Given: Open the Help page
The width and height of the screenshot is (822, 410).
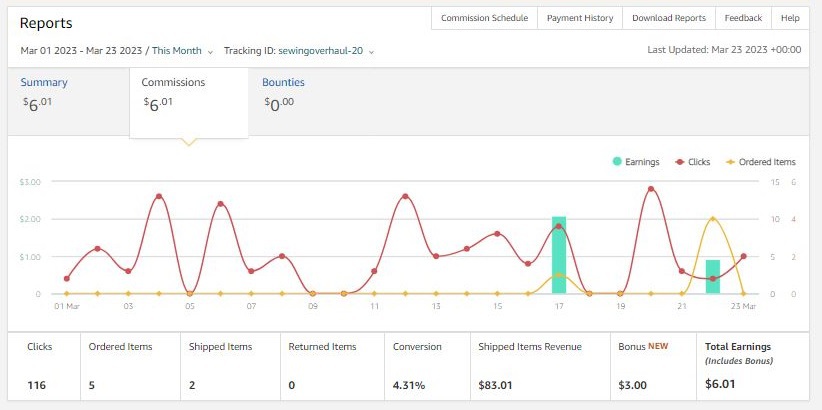Looking at the screenshot, I should point(790,18).
